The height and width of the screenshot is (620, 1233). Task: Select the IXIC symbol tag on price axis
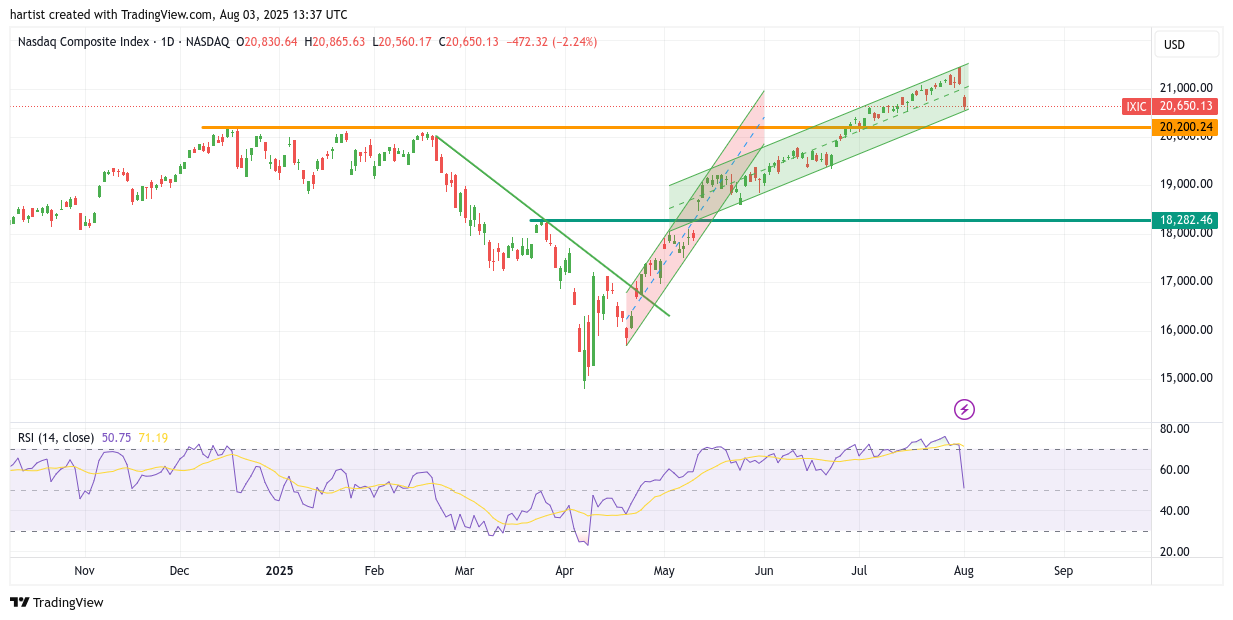(1136, 106)
